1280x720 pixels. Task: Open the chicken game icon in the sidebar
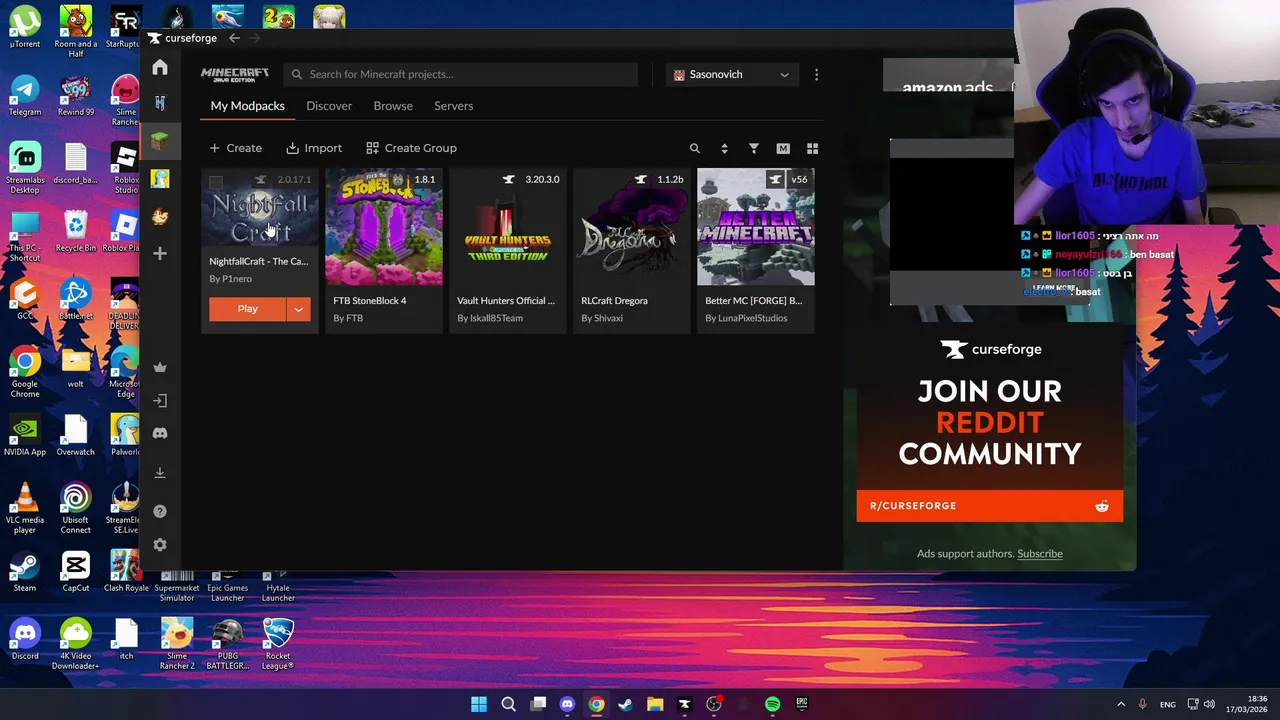click(160, 216)
